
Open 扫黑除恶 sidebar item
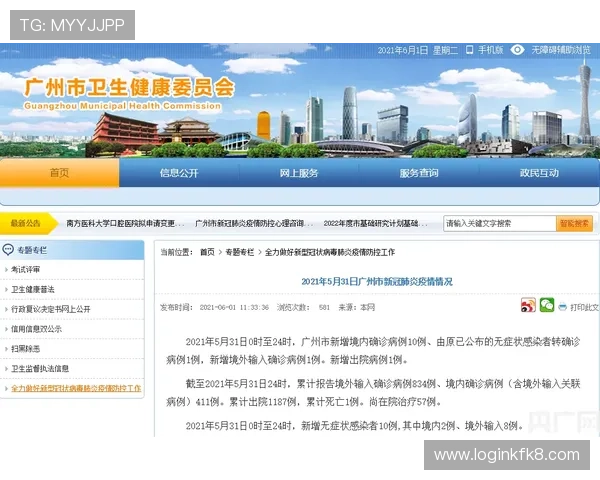25,349
